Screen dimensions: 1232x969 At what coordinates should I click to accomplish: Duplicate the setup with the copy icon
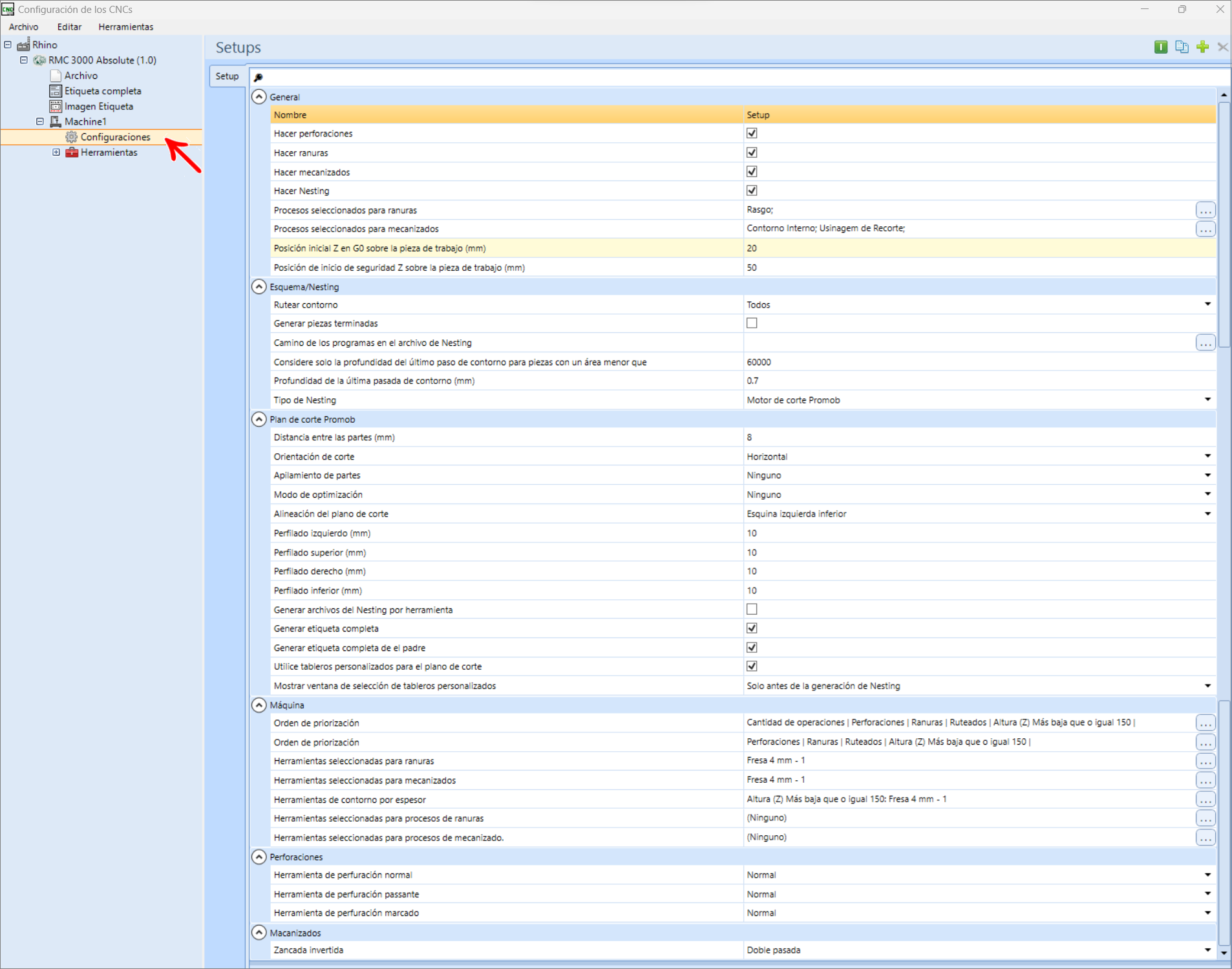[x=1182, y=47]
